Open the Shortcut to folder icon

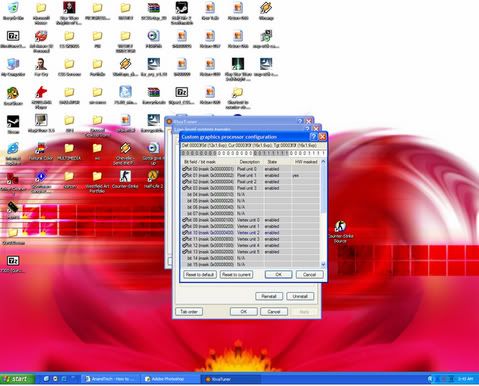coord(238,98)
